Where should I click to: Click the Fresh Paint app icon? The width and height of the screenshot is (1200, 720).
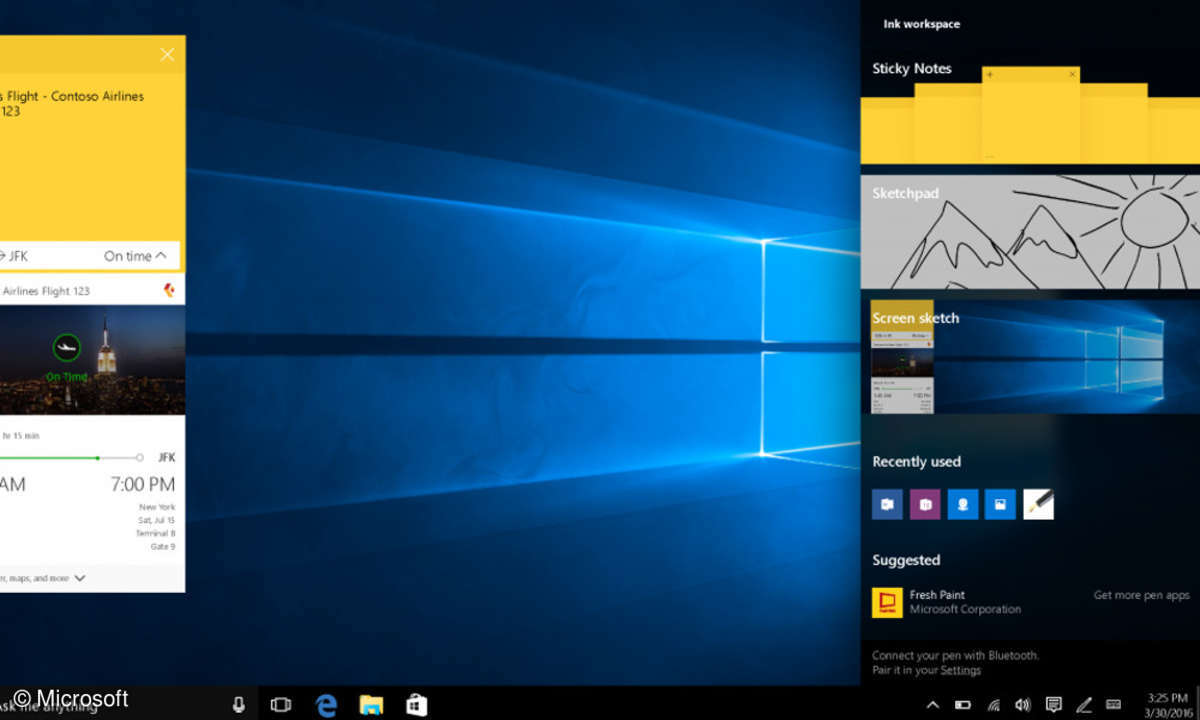pos(887,602)
